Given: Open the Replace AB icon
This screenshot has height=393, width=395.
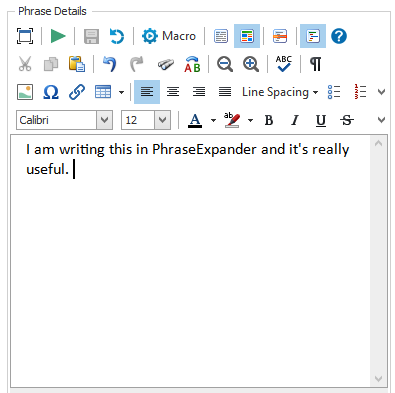Looking at the screenshot, I should [x=192, y=64].
